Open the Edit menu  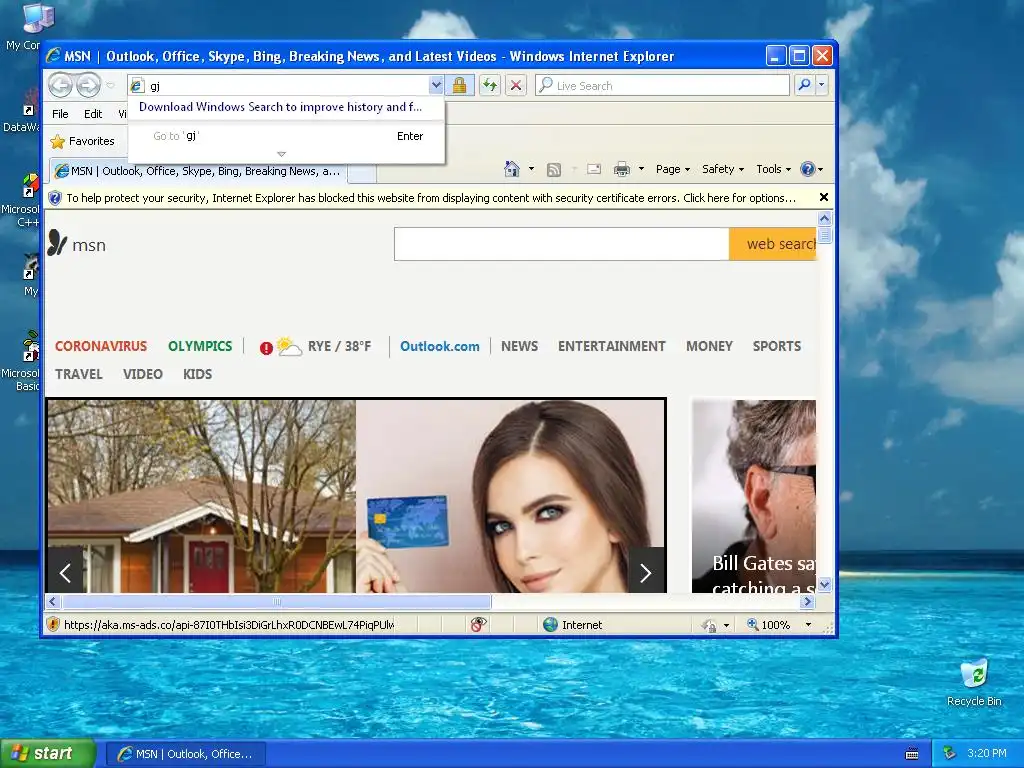[93, 114]
